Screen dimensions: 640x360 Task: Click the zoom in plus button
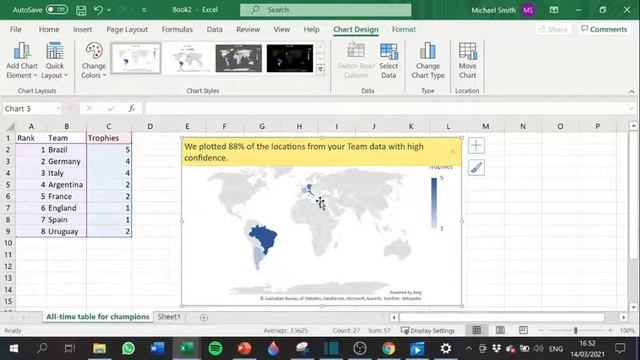click(610, 330)
